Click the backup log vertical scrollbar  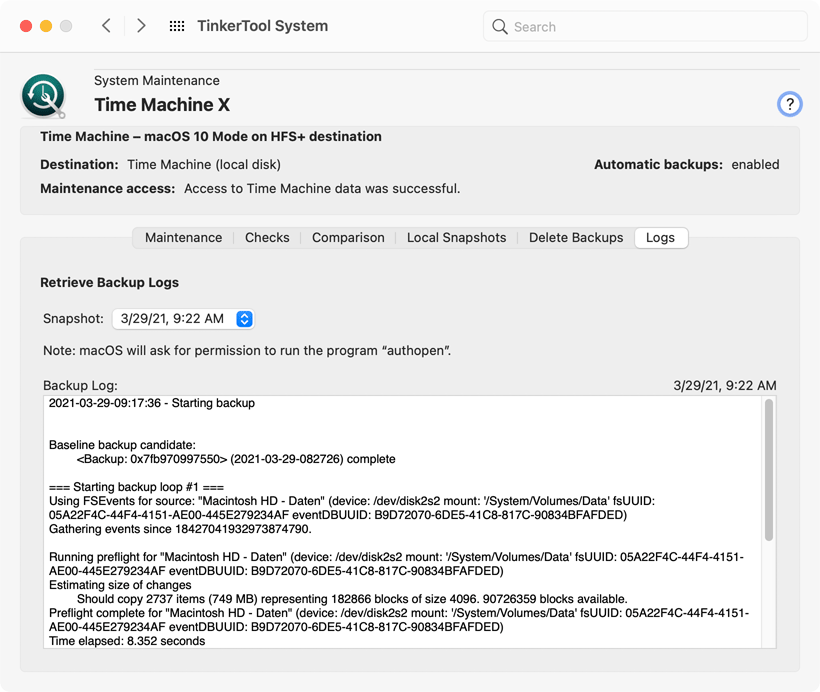click(769, 469)
